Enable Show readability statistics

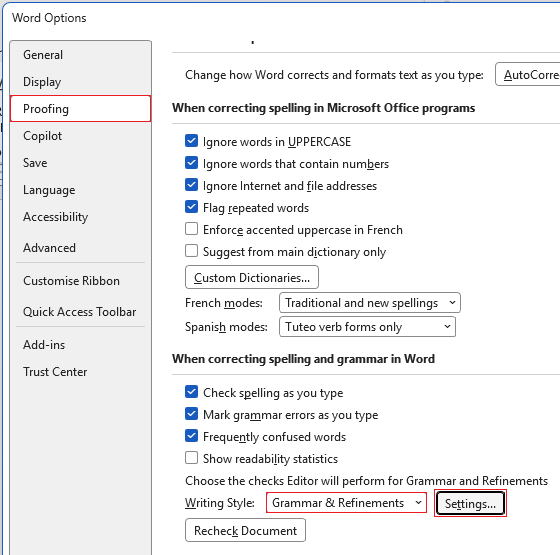tap(191, 458)
